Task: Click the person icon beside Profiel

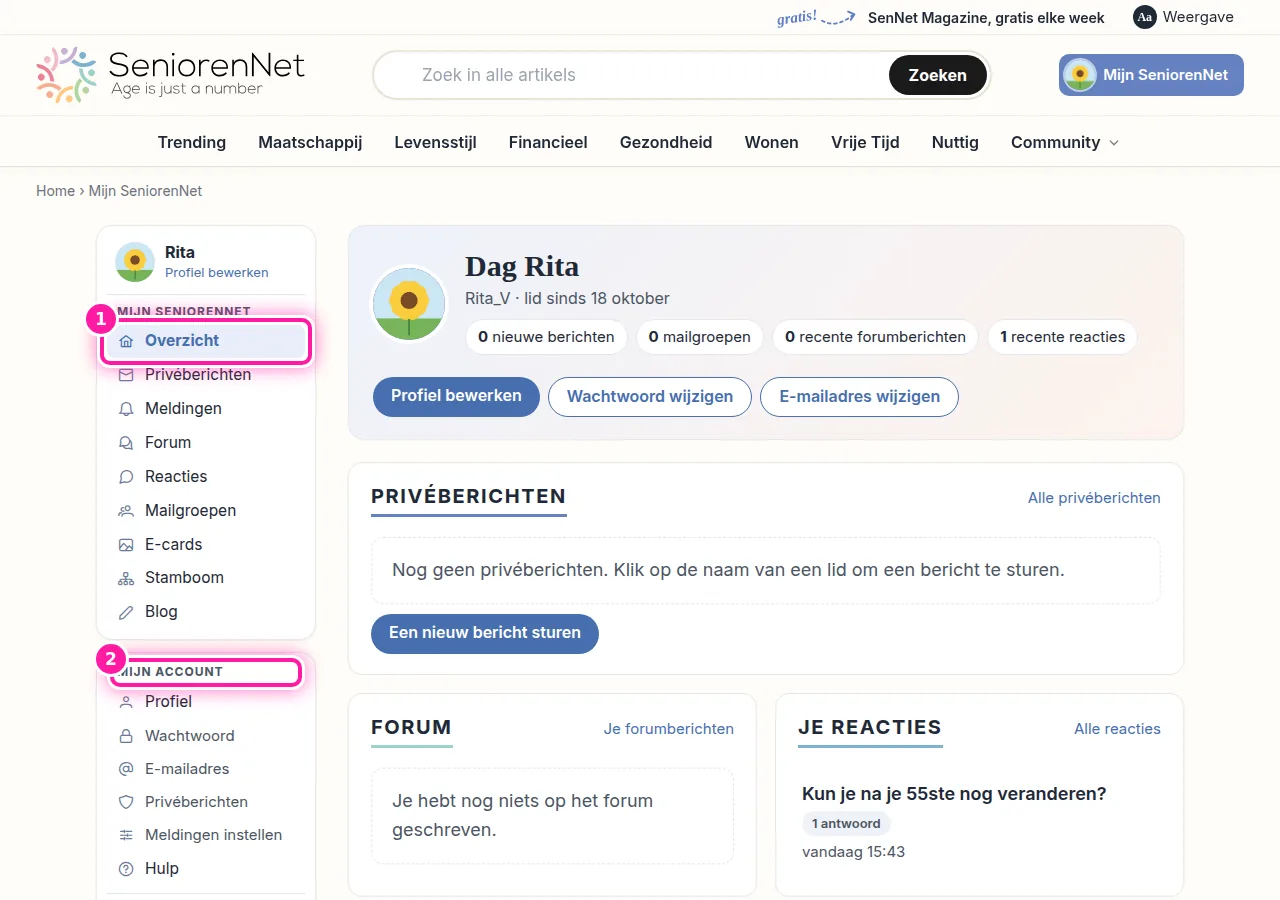Action: pos(126,702)
